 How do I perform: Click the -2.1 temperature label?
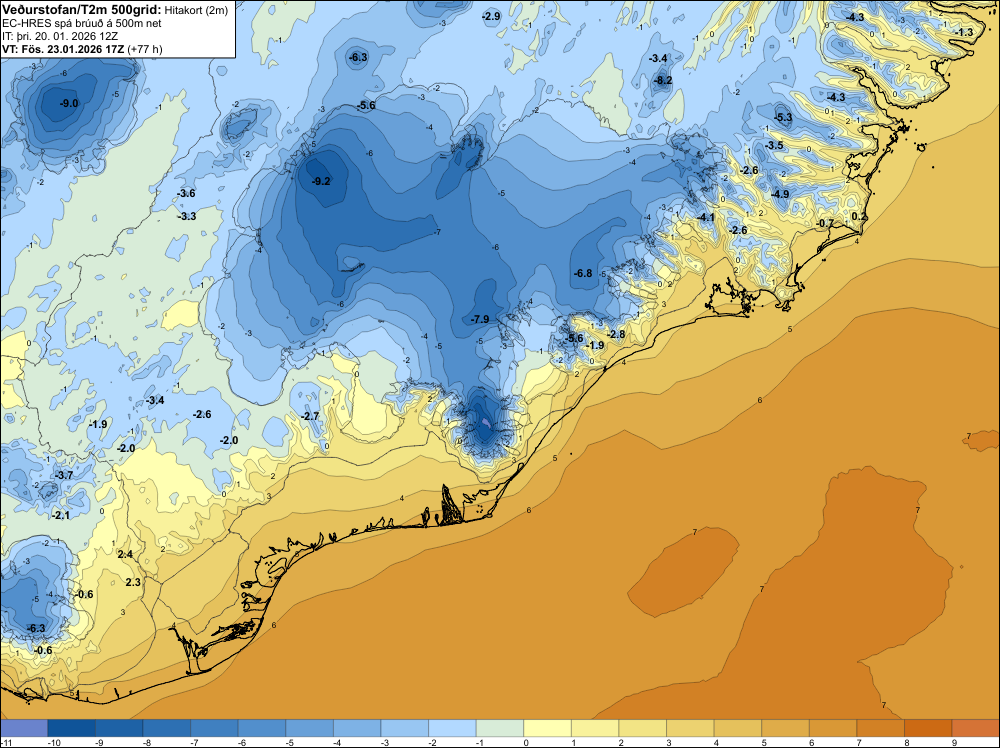click(61, 515)
